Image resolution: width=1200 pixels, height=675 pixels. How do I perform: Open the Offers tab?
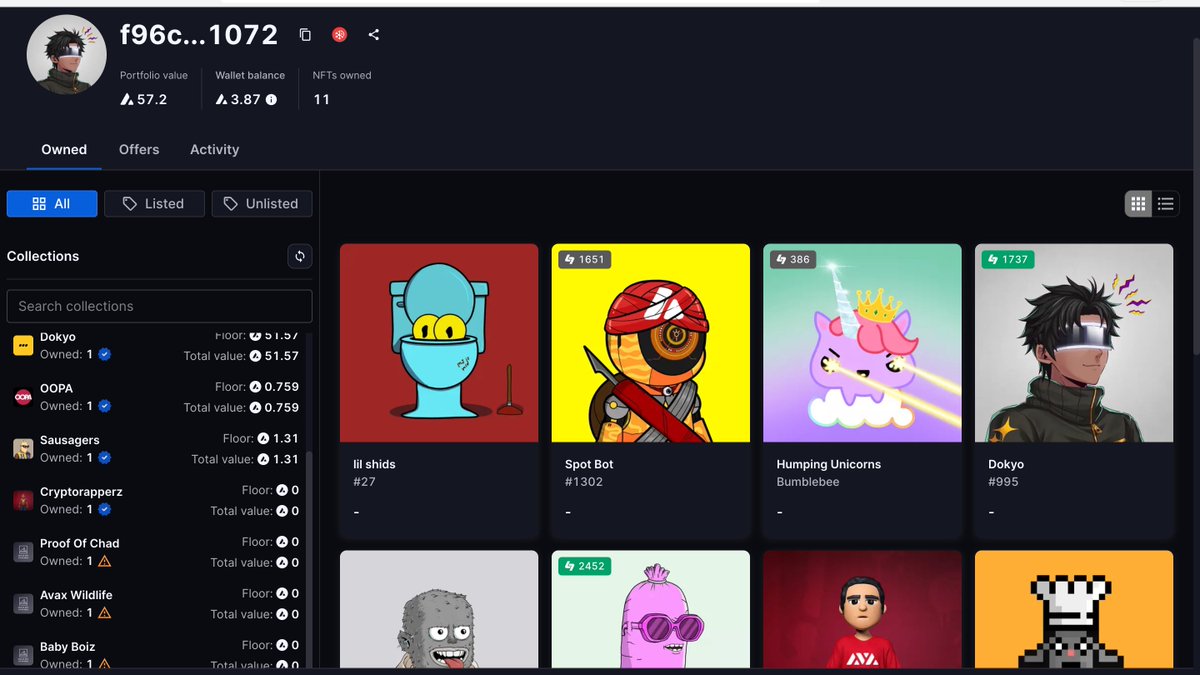click(x=139, y=150)
